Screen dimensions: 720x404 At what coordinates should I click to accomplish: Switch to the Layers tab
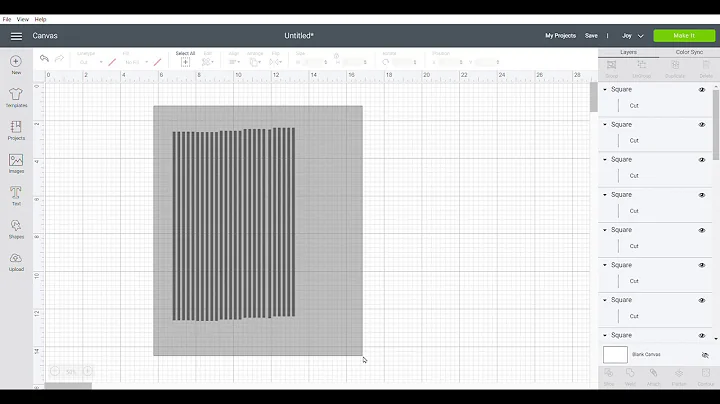click(x=628, y=52)
